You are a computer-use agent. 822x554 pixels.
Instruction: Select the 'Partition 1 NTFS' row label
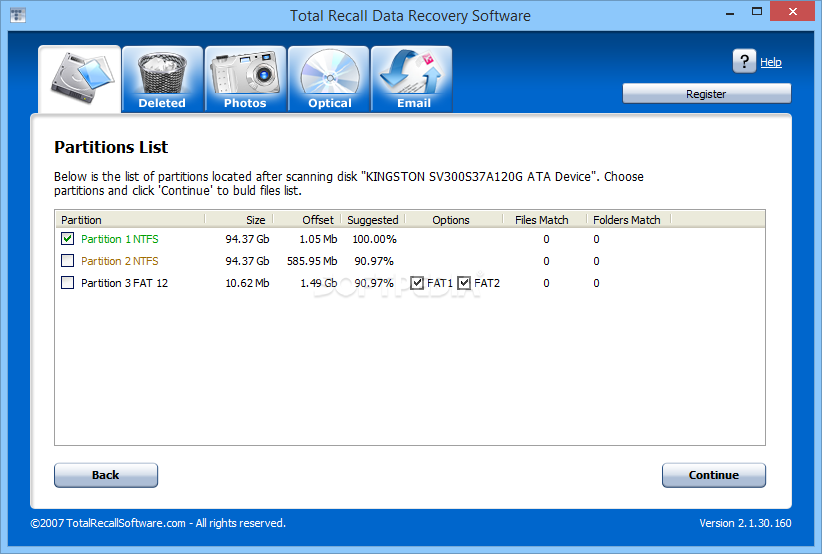click(x=120, y=239)
